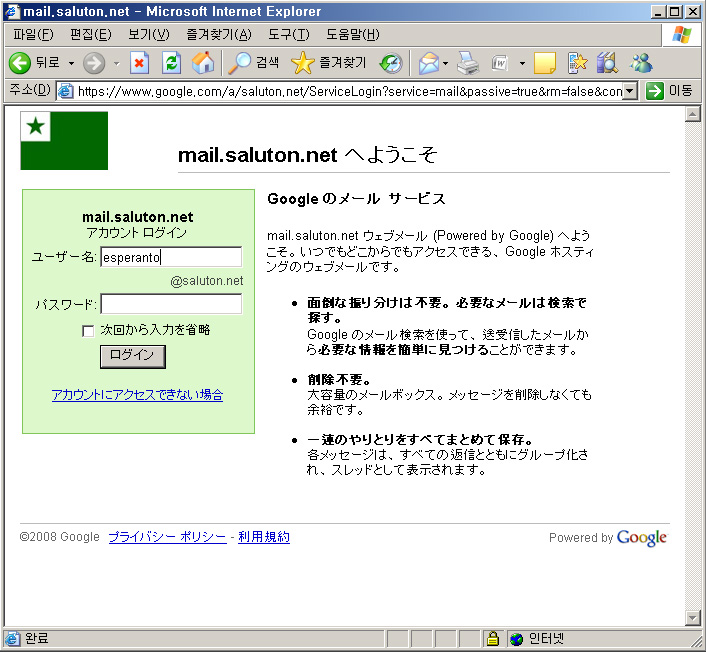
Task: Click the Esperanto green flag logo
Action: [64, 140]
